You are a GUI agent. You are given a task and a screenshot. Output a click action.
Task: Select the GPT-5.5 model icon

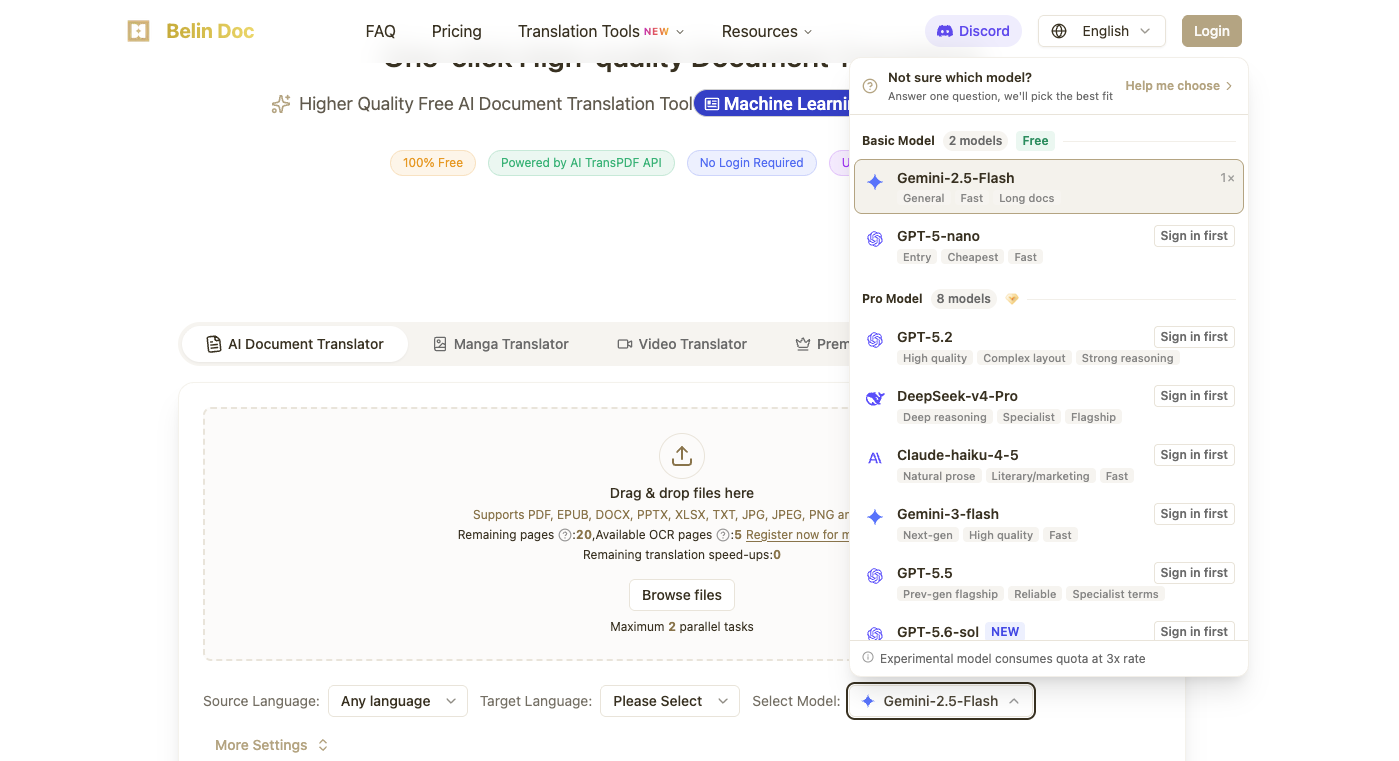(875, 576)
